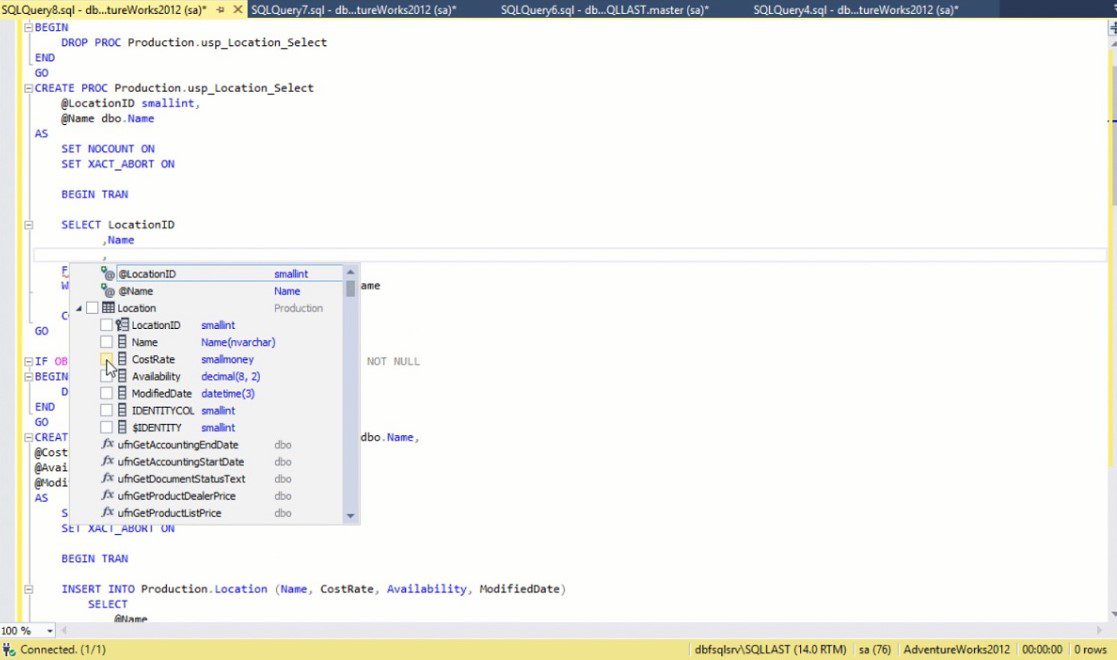
Task: Click the parameter icon beside @Name
Action: click(x=105, y=290)
